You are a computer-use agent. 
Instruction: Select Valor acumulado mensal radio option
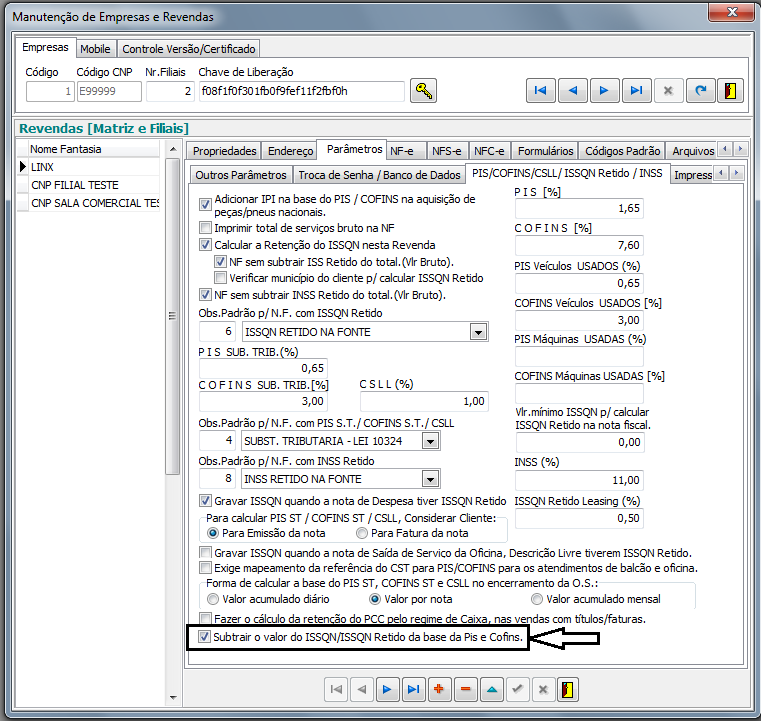pos(536,599)
